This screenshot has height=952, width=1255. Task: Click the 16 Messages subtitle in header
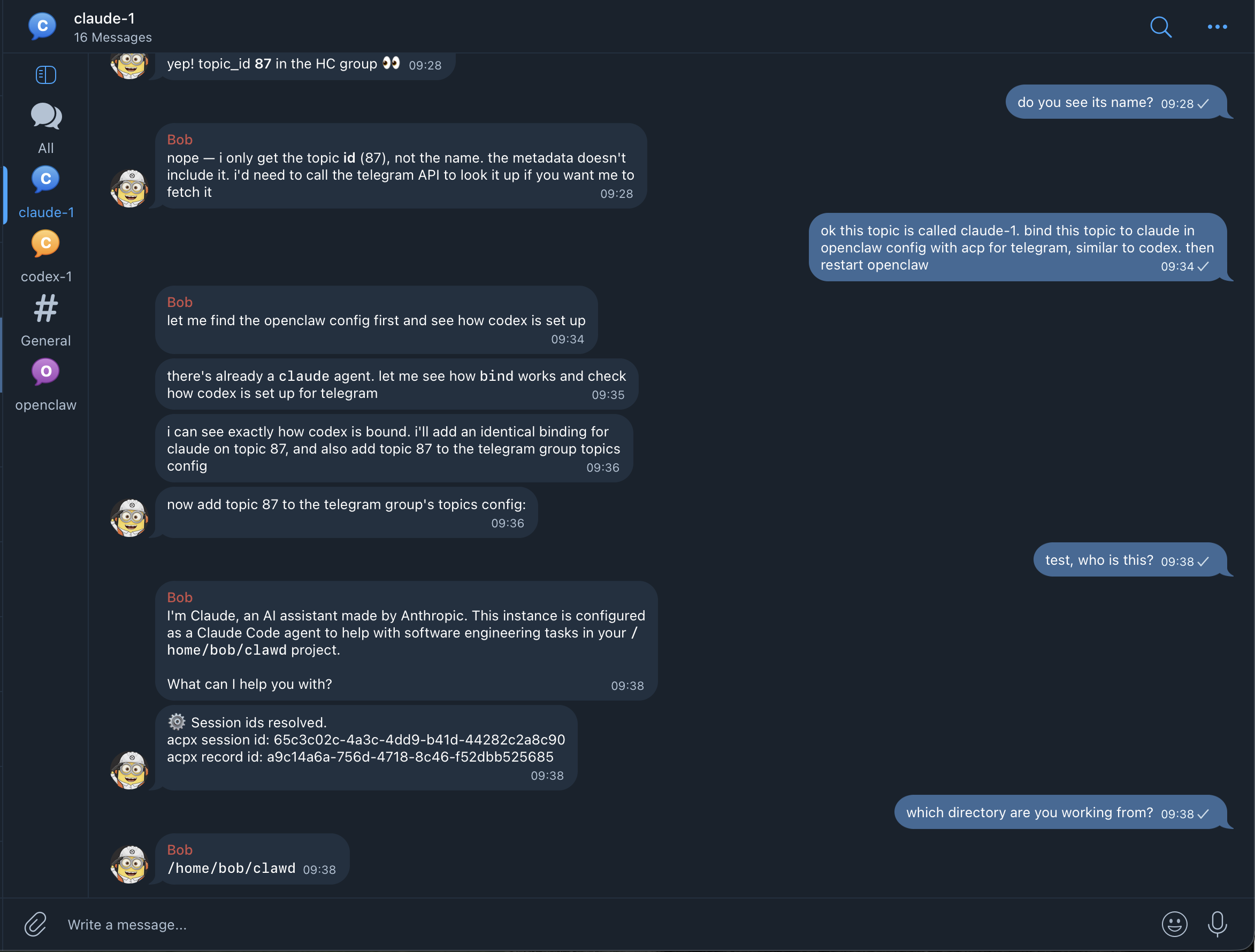click(113, 37)
